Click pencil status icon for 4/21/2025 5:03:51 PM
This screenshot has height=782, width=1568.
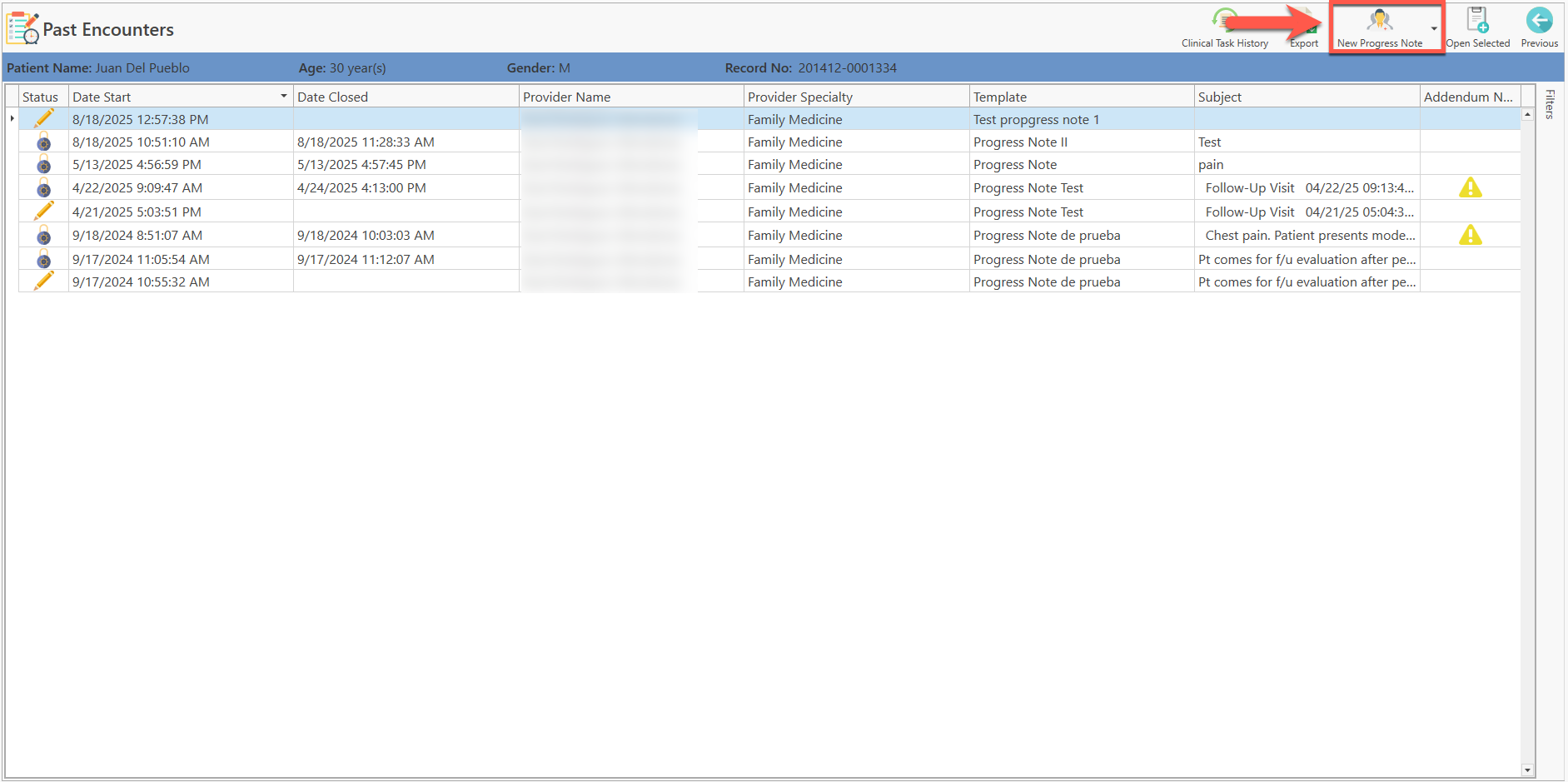pos(43,211)
